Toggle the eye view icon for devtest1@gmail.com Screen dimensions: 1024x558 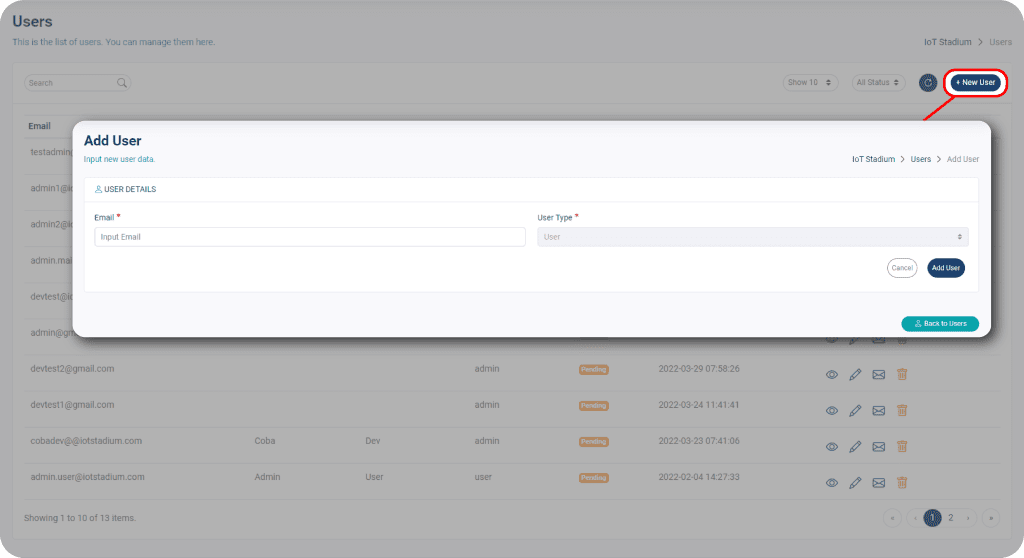tap(831, 410)
